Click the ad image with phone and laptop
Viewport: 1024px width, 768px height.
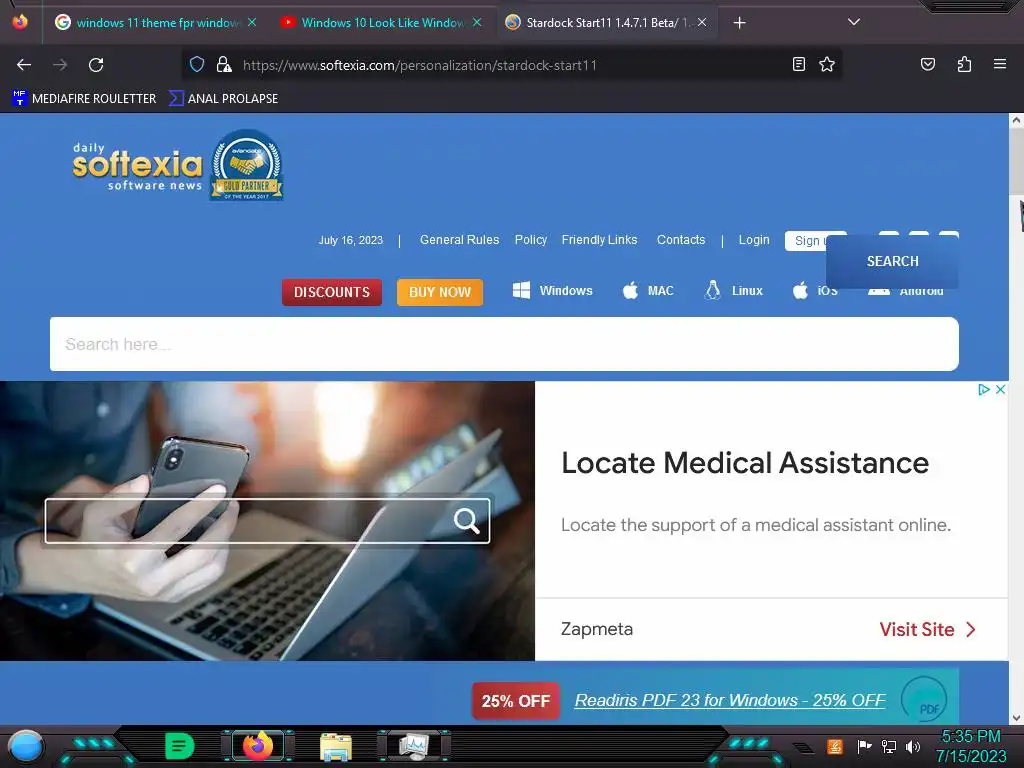tap(267, 520)
